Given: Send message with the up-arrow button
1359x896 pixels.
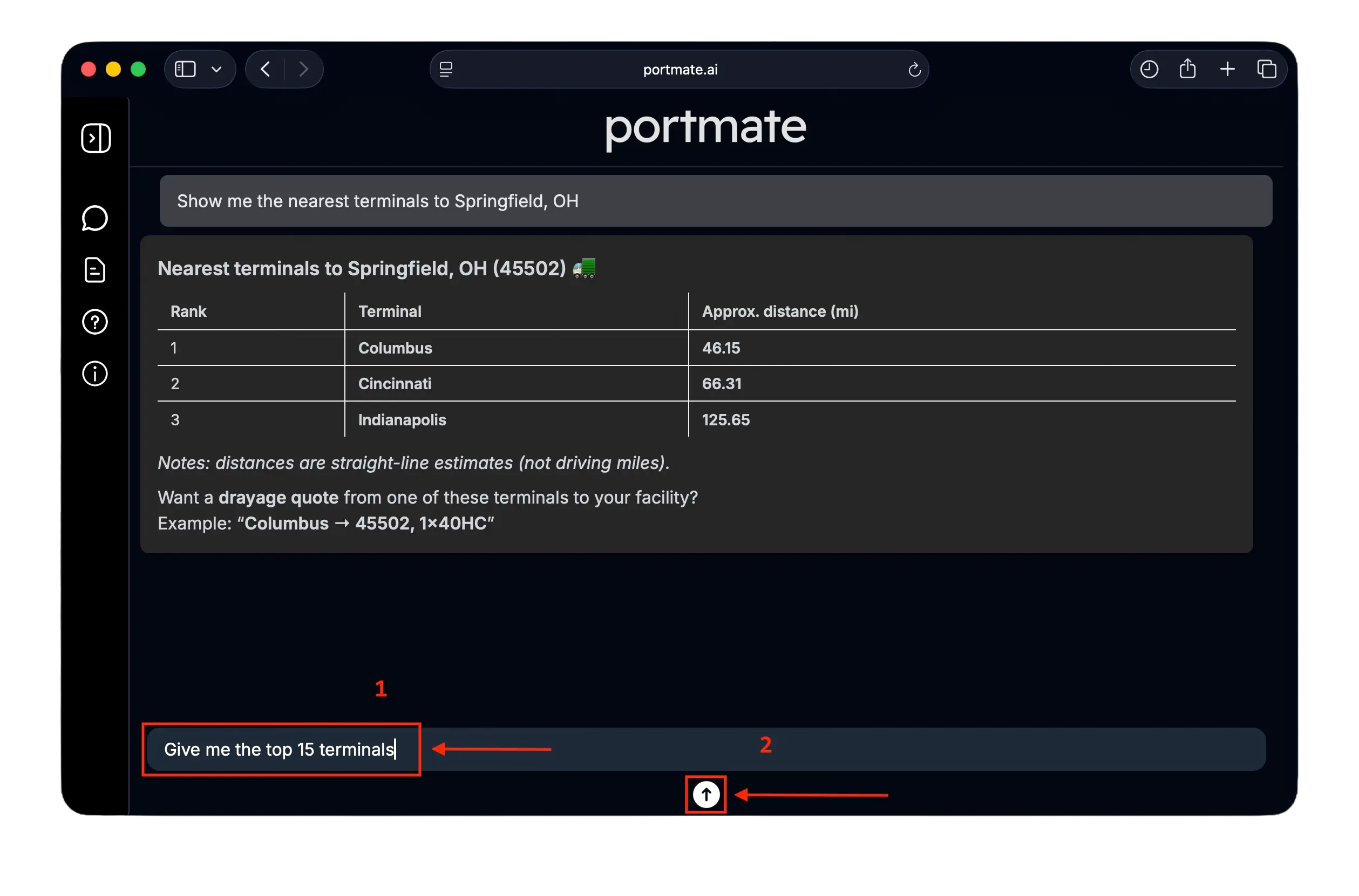Looking at the screenshot, I should (x=706, y=795).
